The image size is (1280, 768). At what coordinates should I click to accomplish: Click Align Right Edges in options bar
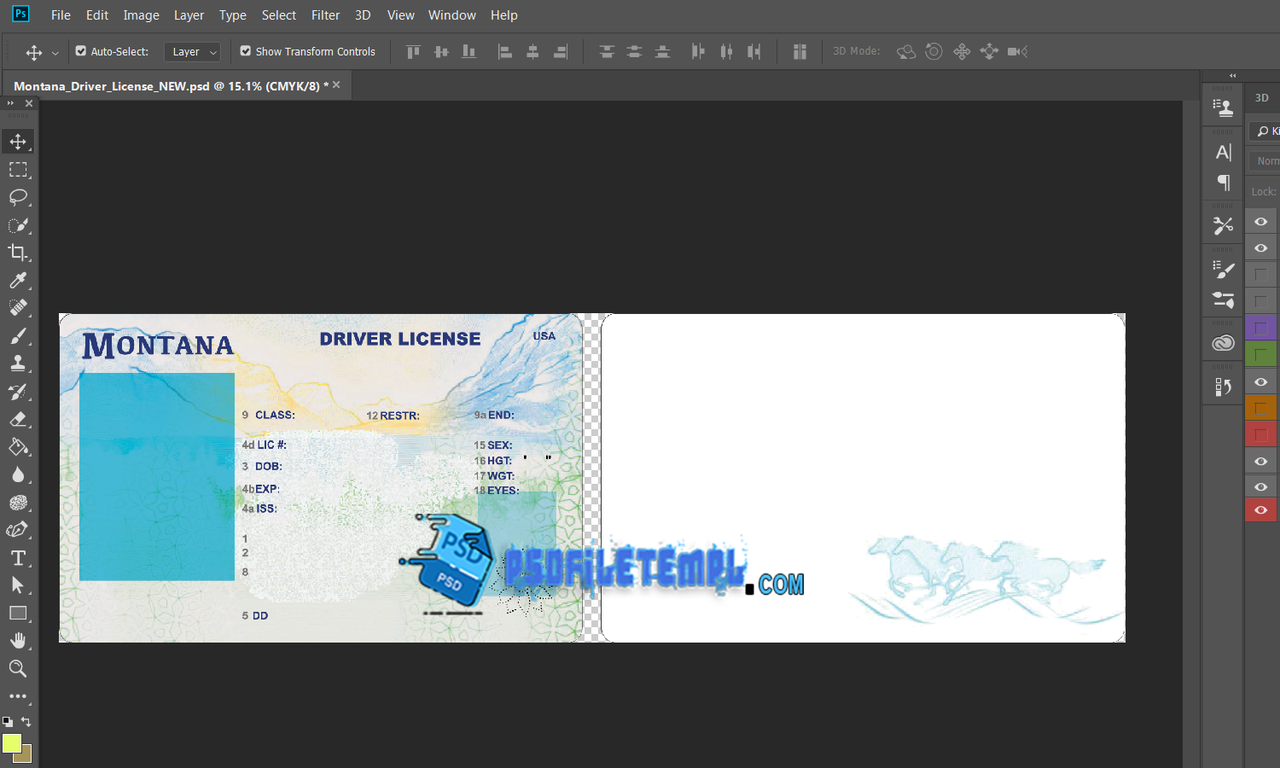click(560, 51)
